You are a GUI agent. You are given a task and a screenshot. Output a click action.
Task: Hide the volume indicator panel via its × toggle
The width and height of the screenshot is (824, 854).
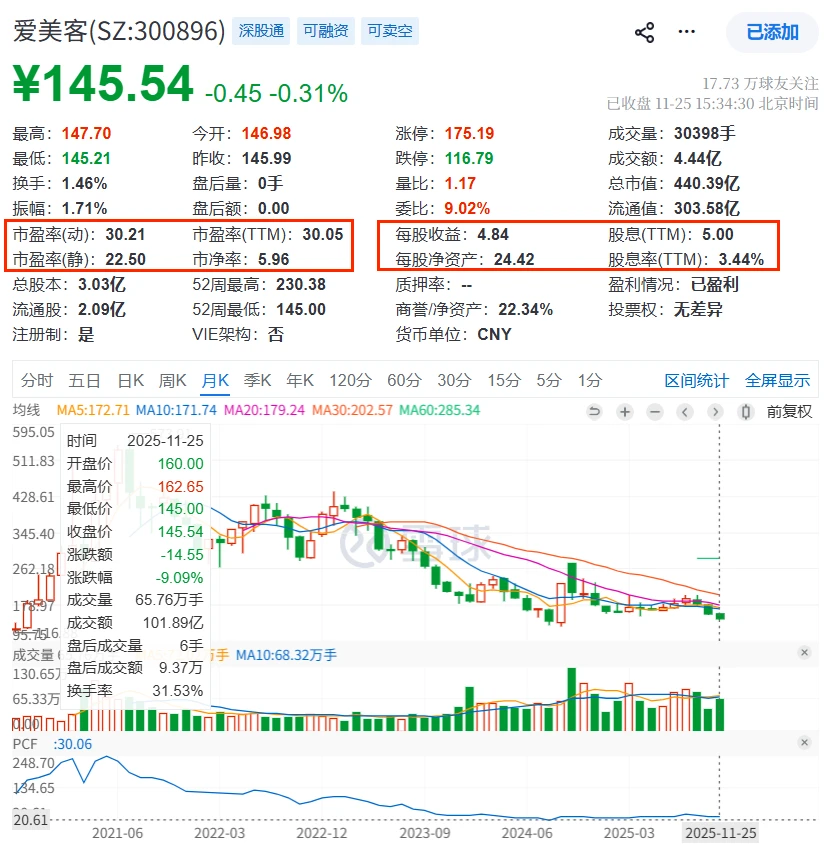tap(805, 652)
